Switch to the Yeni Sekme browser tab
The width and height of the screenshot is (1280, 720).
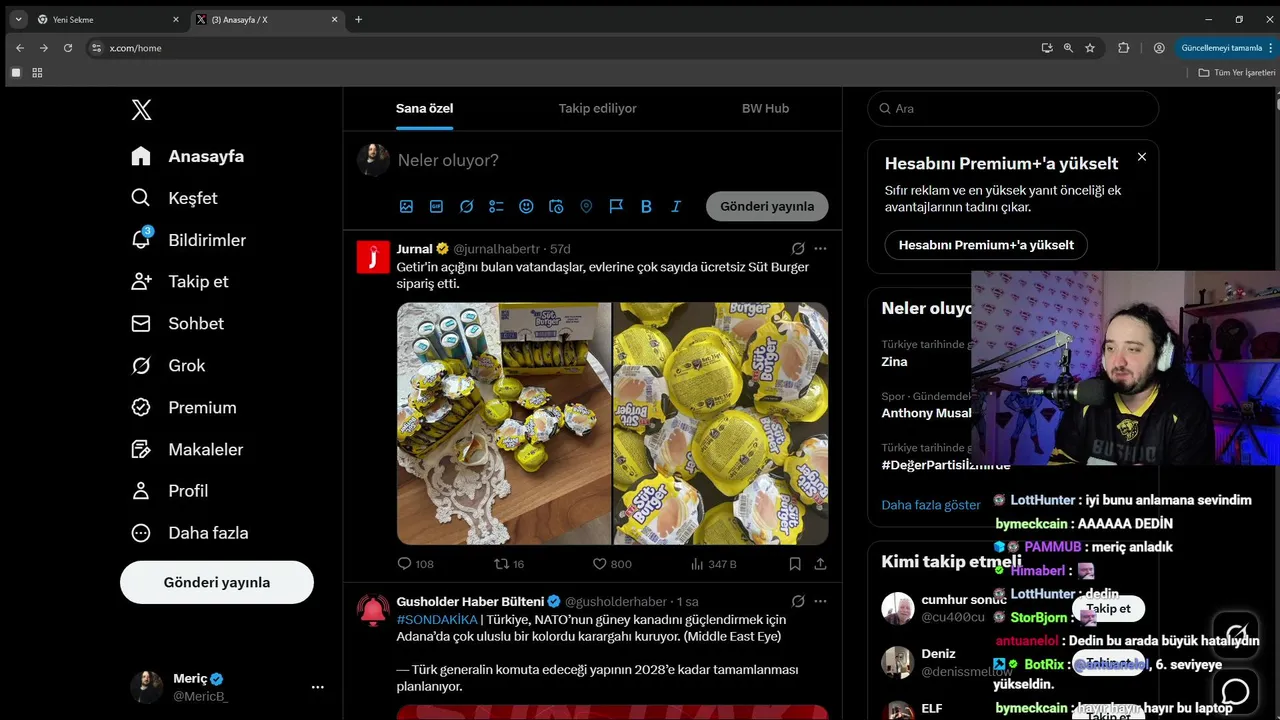coord(108,19)
